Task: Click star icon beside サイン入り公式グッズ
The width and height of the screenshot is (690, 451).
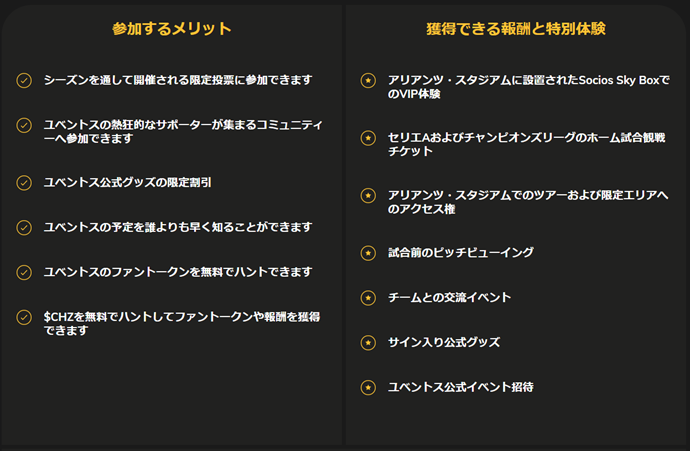Action: pyautogui.click(x=368, y=343)
